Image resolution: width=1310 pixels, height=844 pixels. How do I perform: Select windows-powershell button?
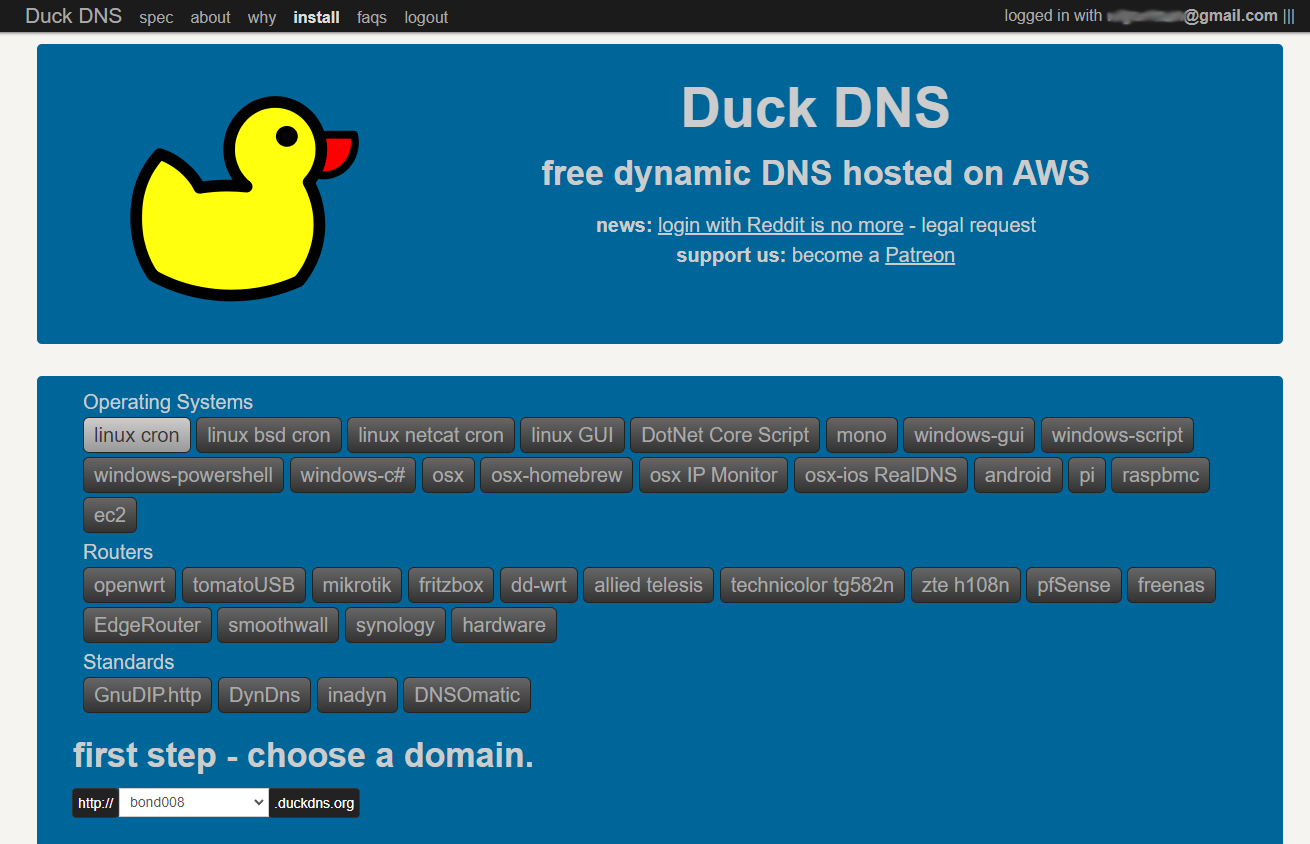pos(184,475)
